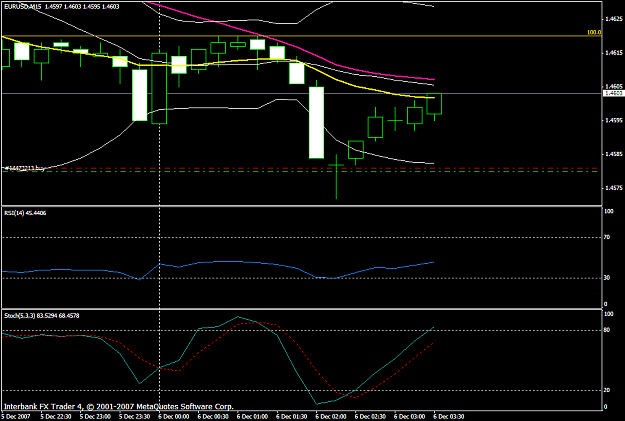The image size is (625, 421).
Task: Click the 6 Dec 01:30 time label
Action: pos(291,417)
